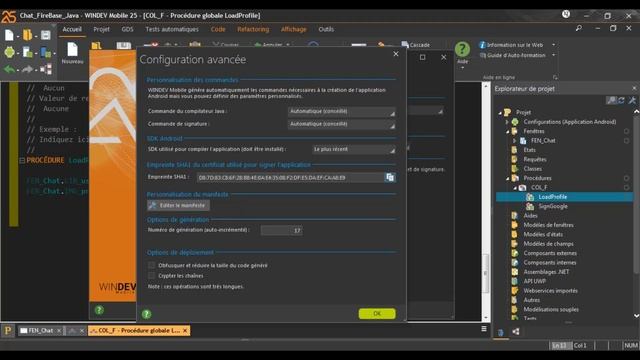Expand the FEN_Chat tree node
The width and height of the screenshot is (640, 360).
coord(515,141)
